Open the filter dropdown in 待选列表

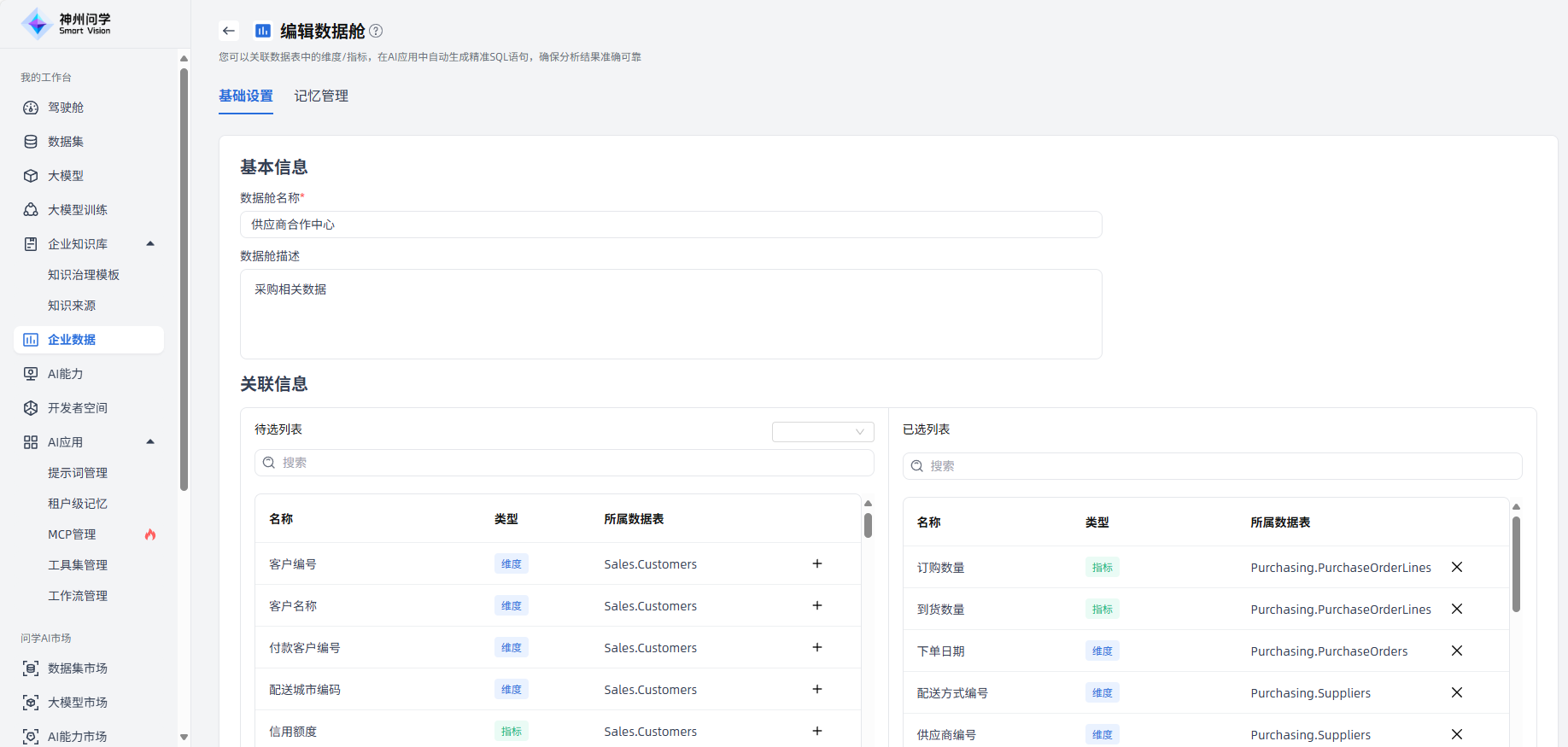pyautogui.click(x=823, y=432)
